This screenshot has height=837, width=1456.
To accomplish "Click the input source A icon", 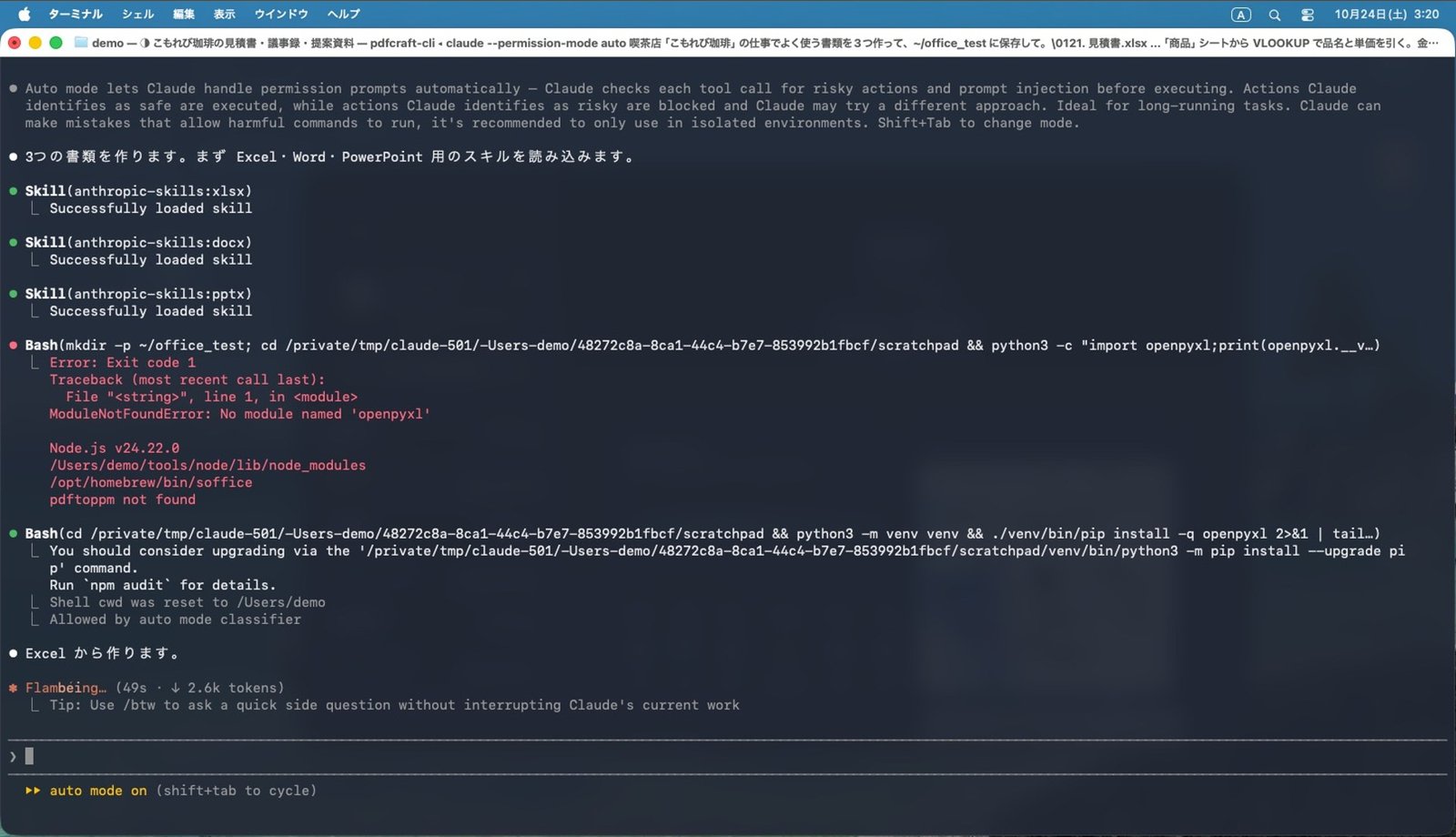I will [x=1240, y=15].
